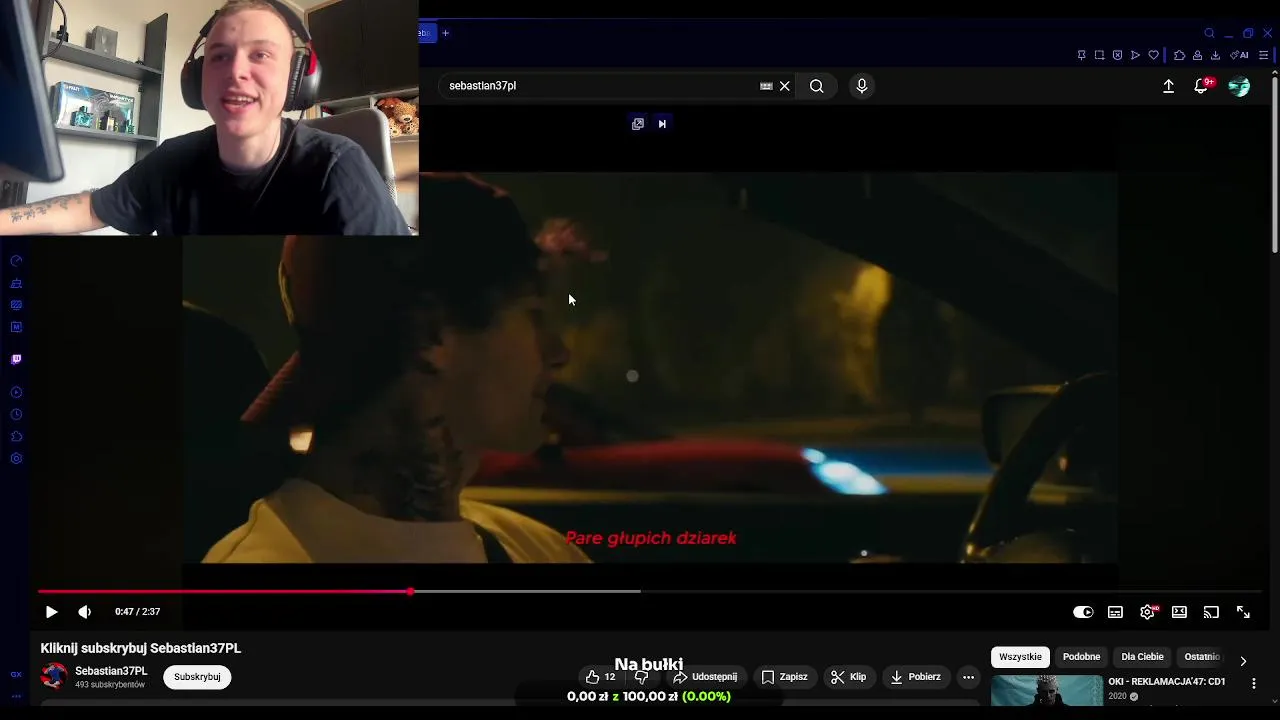Screen dimensions: 1280x720
Task: Open sidebar settings gear icon
Action: tap(16, 459)
